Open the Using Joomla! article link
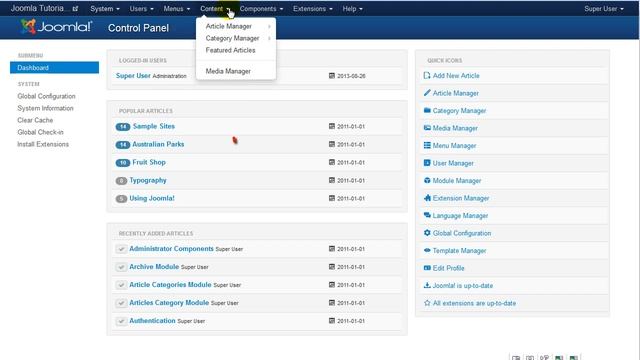 (152, 198)
